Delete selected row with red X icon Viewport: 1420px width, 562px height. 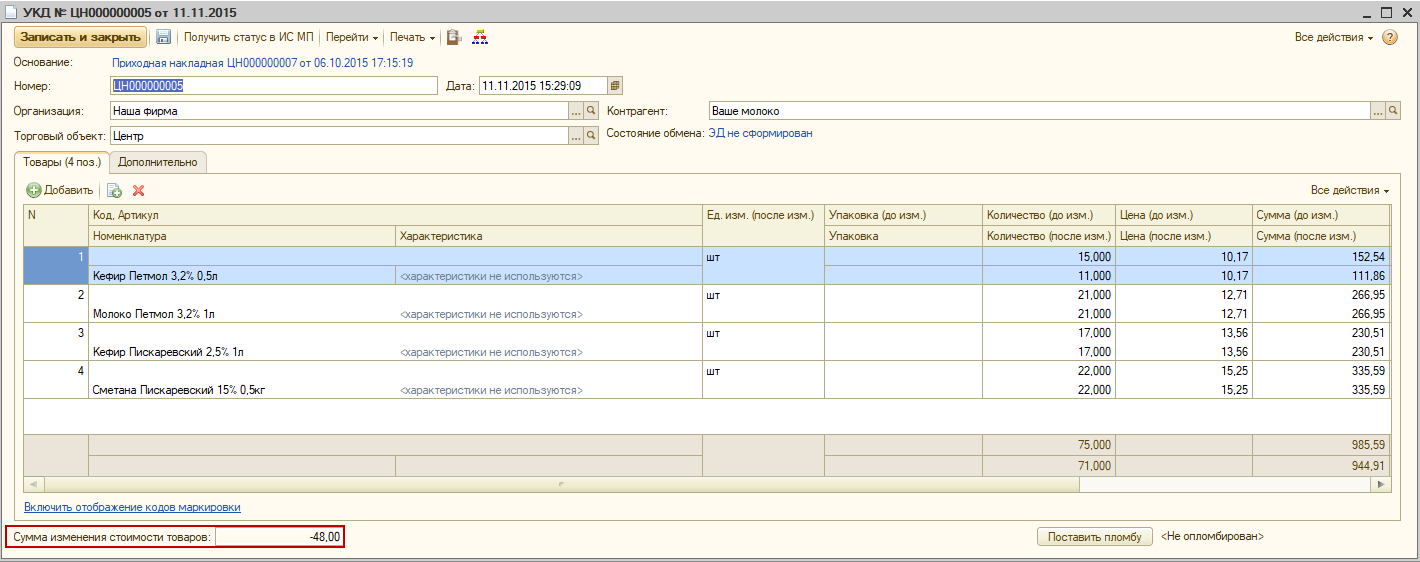[x=138, y=190]
